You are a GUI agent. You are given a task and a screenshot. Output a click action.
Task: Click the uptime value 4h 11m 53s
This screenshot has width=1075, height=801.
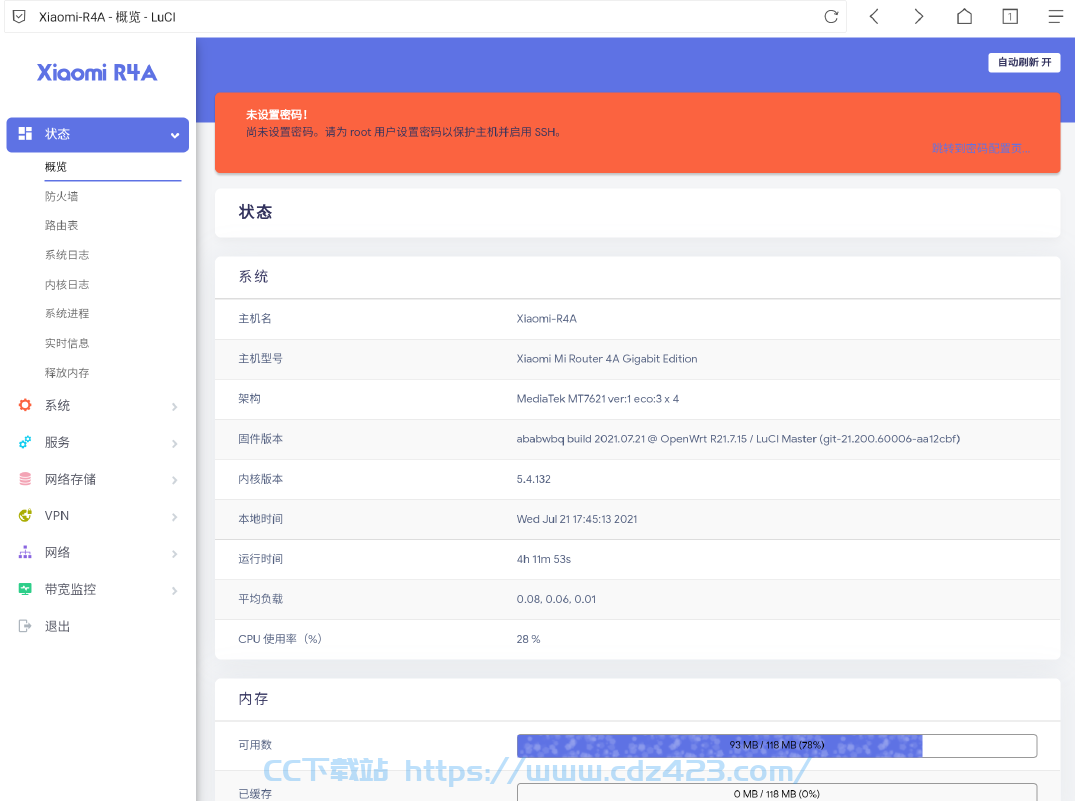click(x=544, y=559)
